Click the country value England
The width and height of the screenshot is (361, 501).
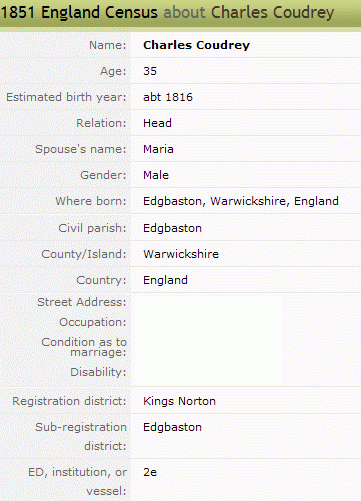pyautogui.click(x=165, y=280)
